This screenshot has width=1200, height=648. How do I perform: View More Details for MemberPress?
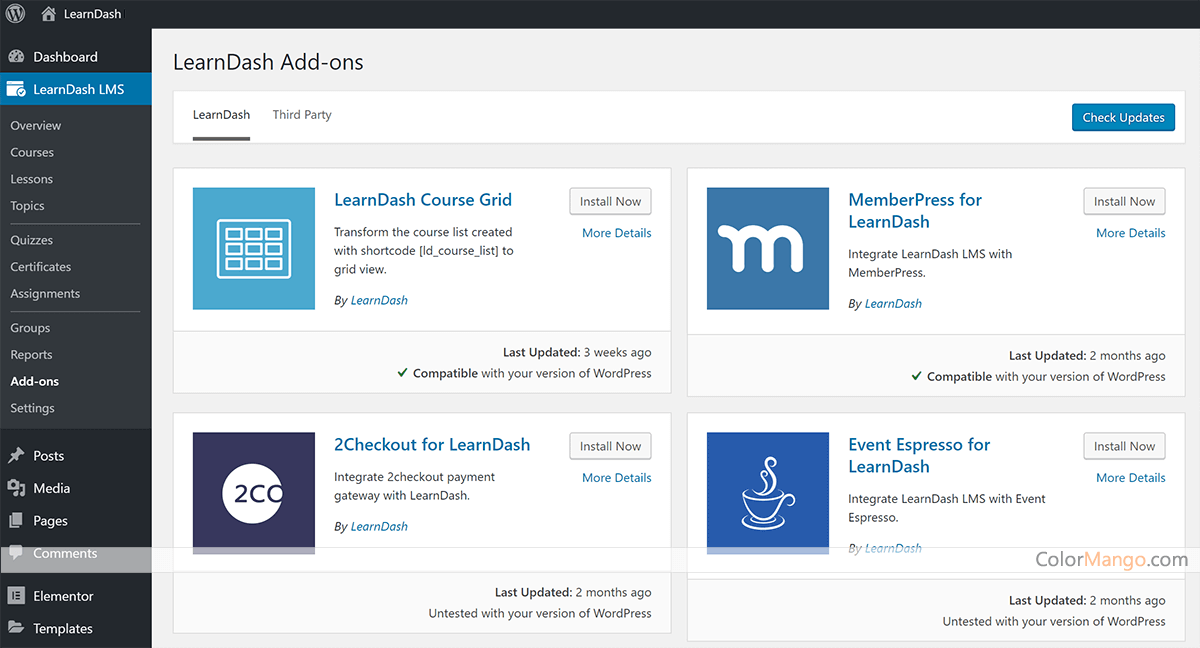pyautogui.click(x=1131, y=233)
